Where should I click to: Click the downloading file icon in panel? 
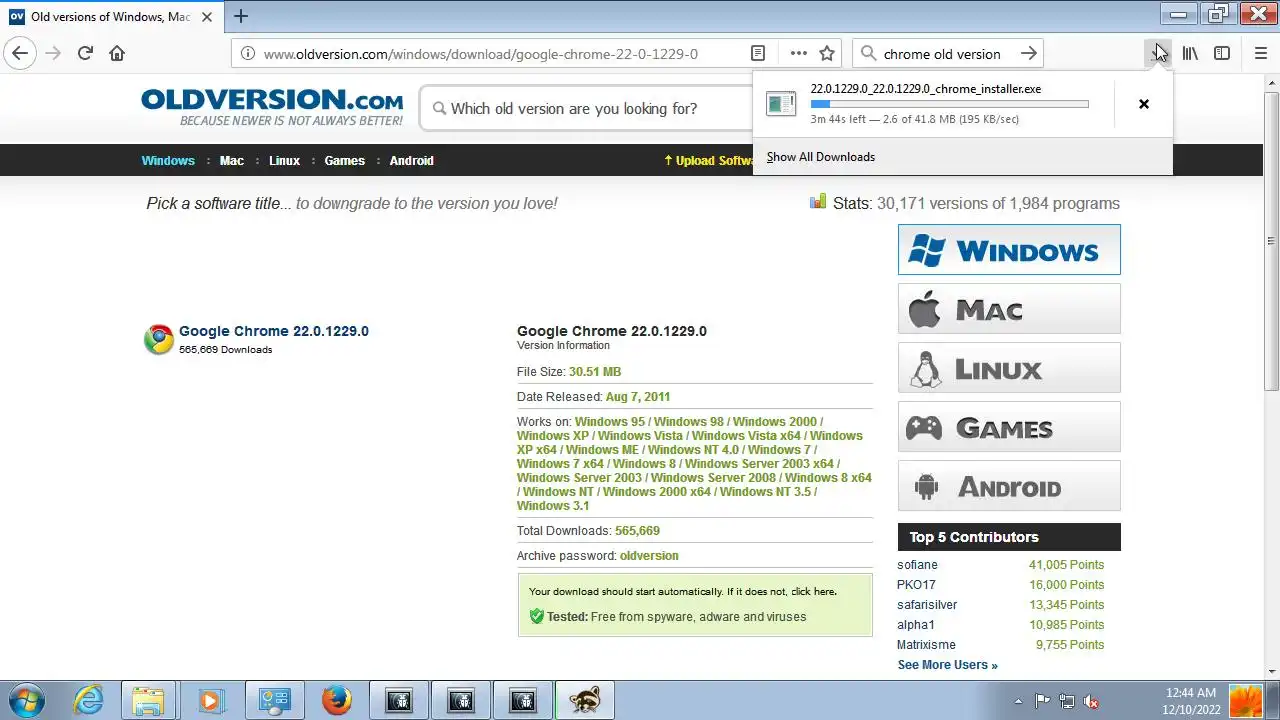coord(781,104)
